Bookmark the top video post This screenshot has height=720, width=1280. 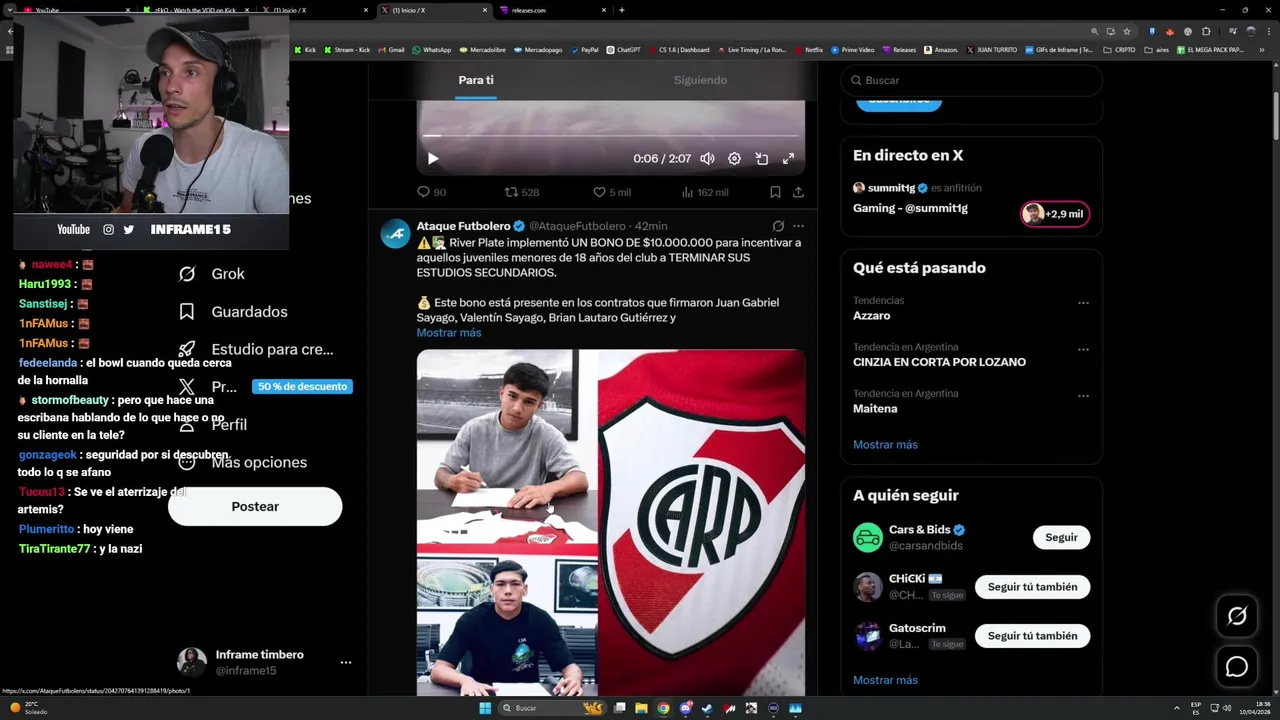coord(775,192)
